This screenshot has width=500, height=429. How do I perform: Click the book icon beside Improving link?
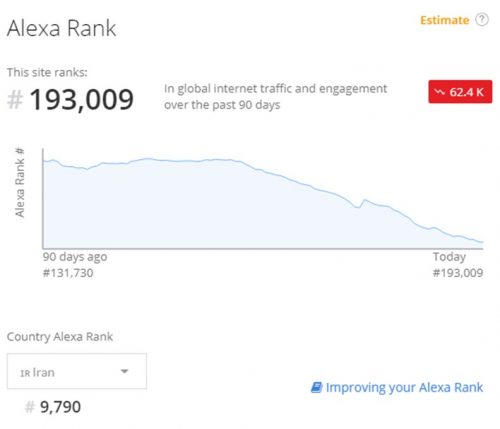click(x=316, y=387)
